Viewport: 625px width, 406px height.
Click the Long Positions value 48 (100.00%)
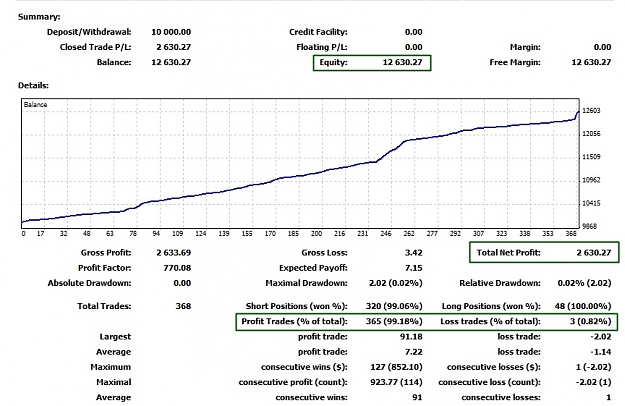coord(582,306)
